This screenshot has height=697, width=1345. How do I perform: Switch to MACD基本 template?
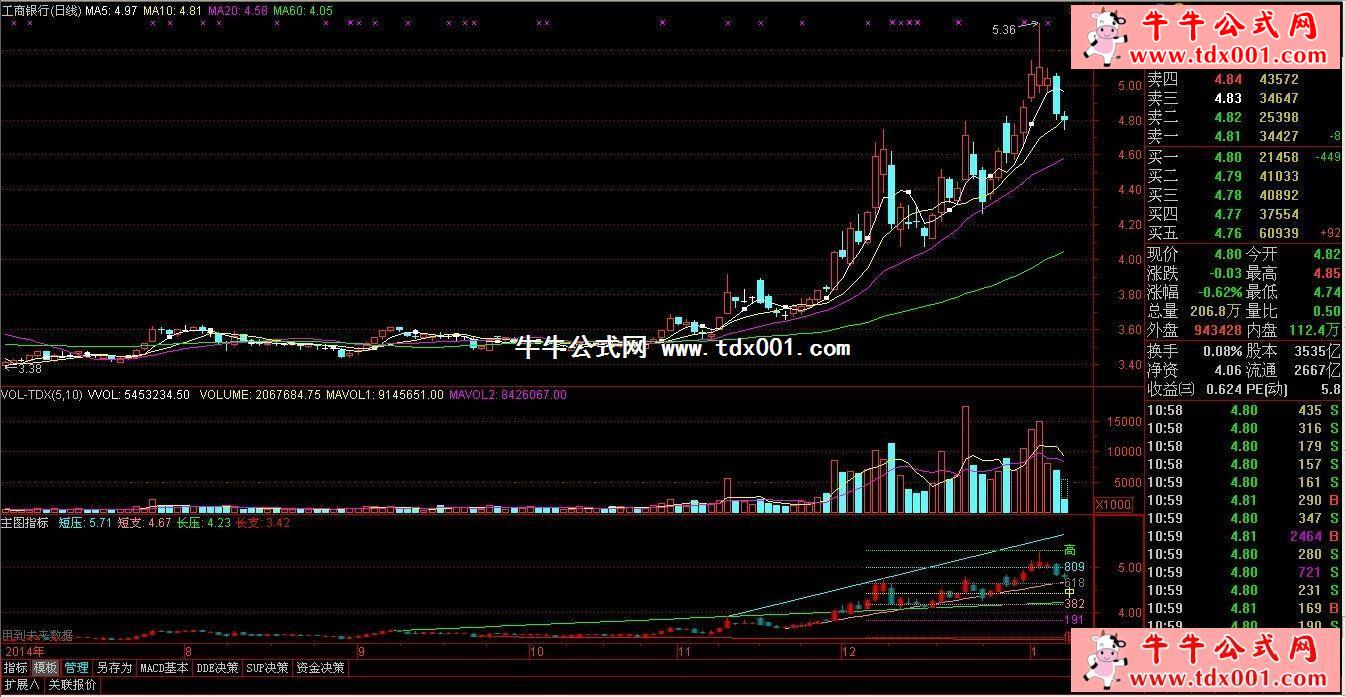click(x=164, y=667)
